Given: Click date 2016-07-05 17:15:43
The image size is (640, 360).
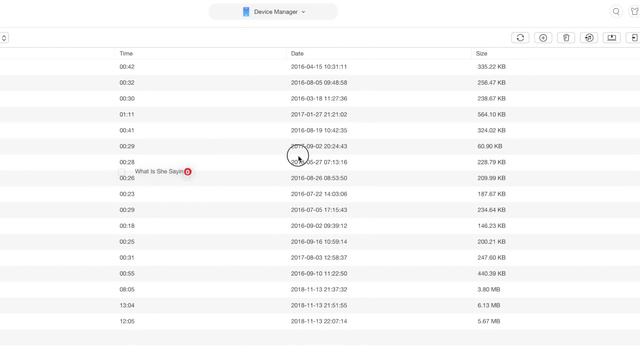Looking at the screenshot, I should 319,210.
